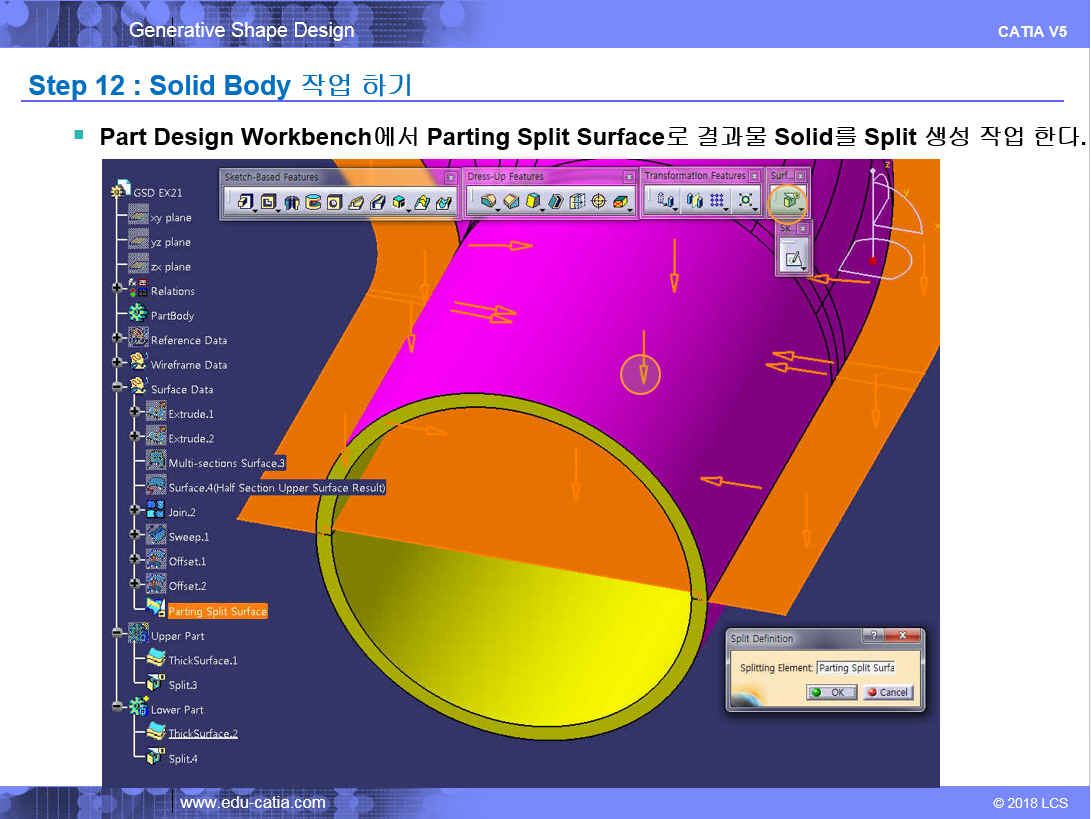Select the Chamfer tool icon
The height and width of the screenshot is (819, 1091).
point(511,202)
